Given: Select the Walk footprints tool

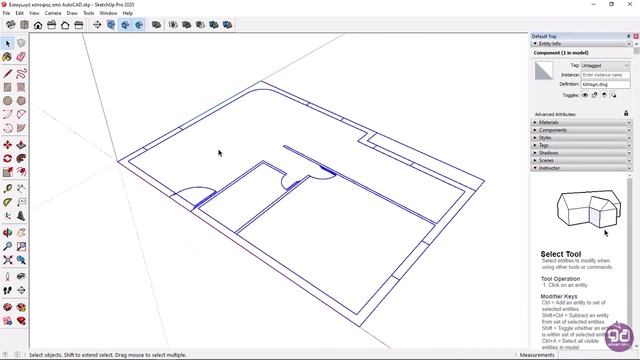Looking at the screenshot, I should point(7,290).
